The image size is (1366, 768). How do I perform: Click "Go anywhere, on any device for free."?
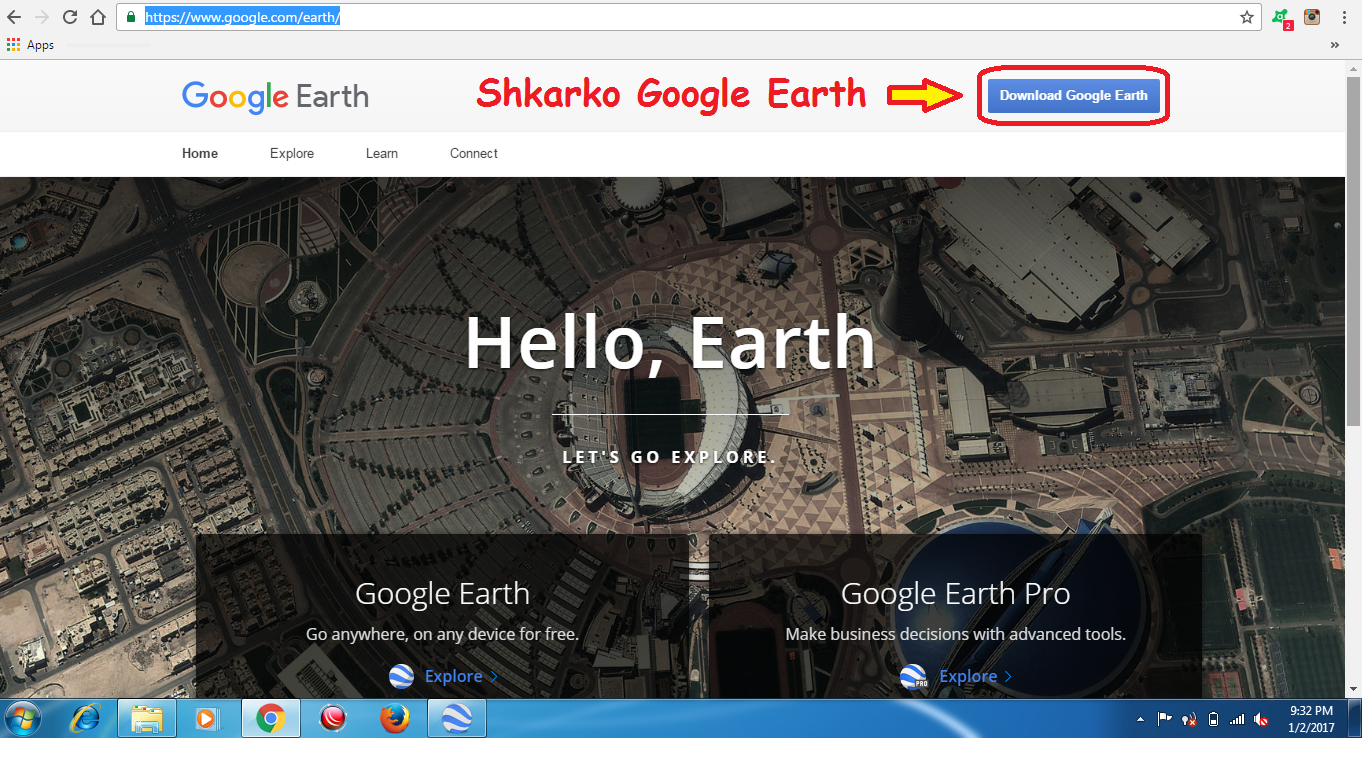tap(442, 635)
